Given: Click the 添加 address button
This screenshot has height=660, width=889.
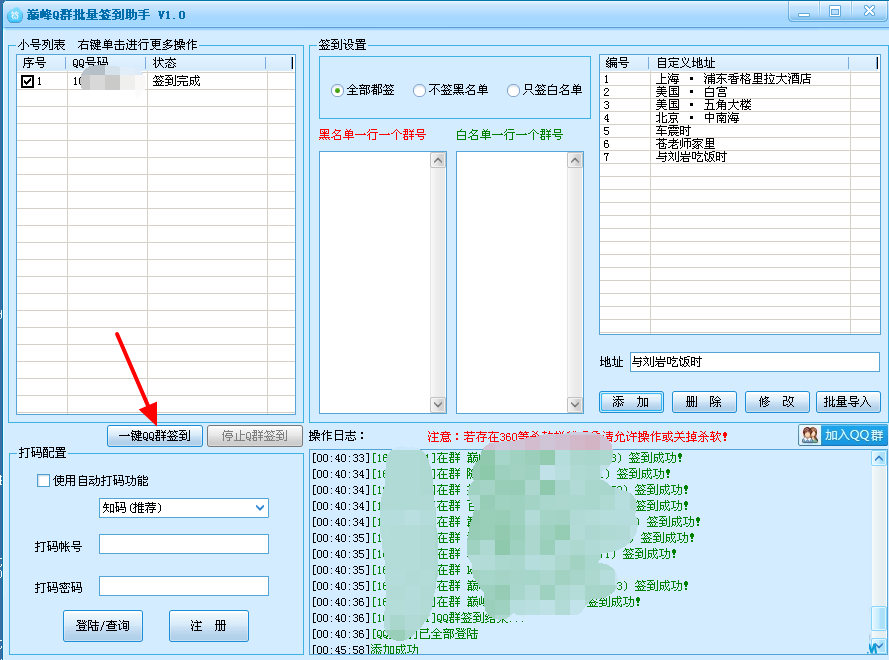Looking at the screenshot, I should (x=631, y=401).
